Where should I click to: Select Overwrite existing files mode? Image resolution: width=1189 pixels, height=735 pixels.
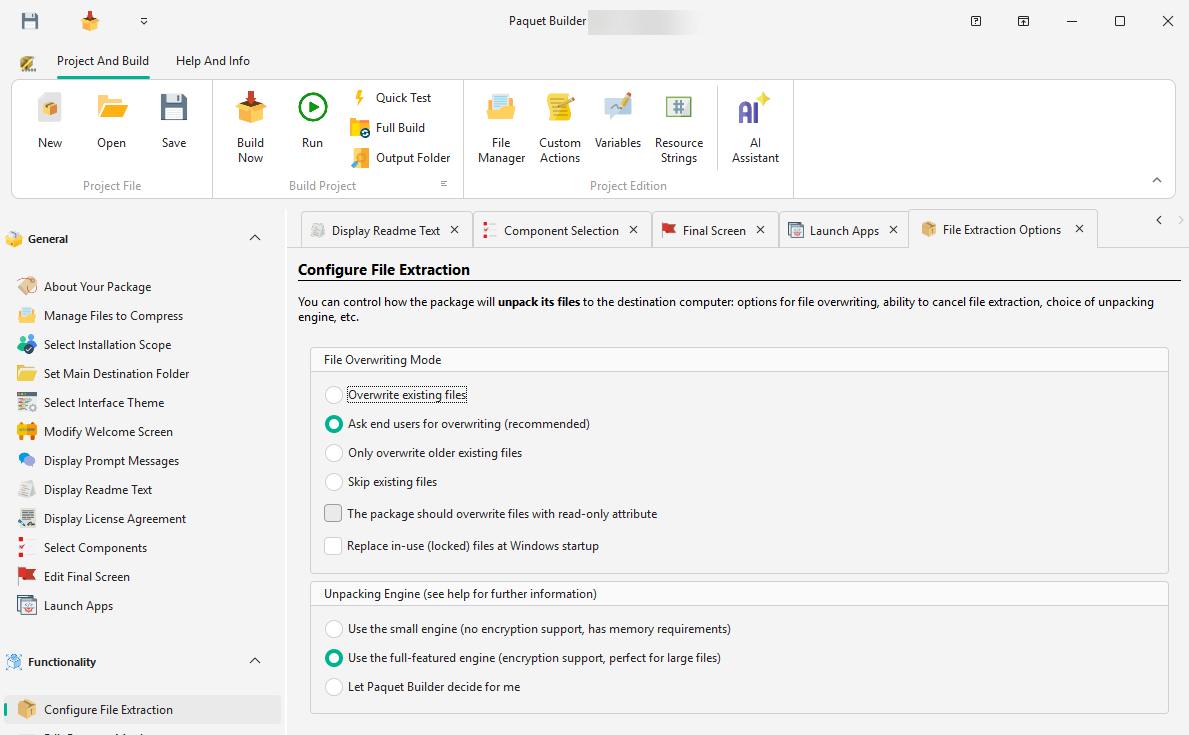pyautogui.click(x=333, y=394)
